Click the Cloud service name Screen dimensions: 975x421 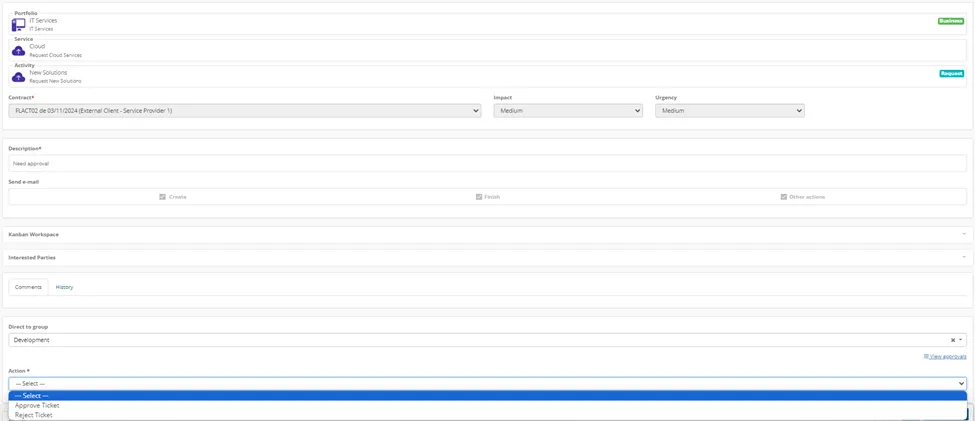pos(37,47)
